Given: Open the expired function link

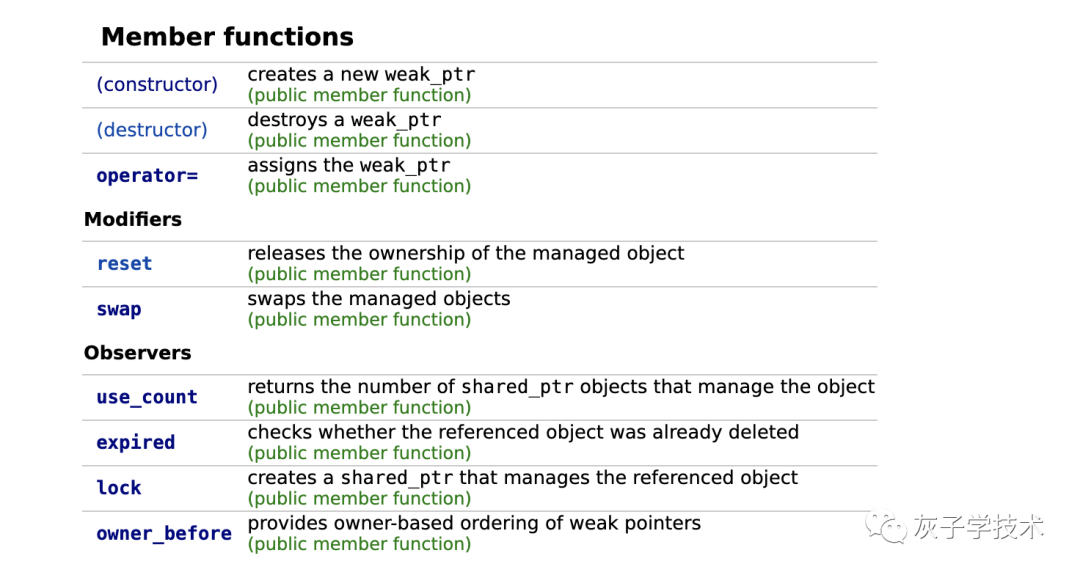Looking at the screenshot, I should tap(136, 442).
